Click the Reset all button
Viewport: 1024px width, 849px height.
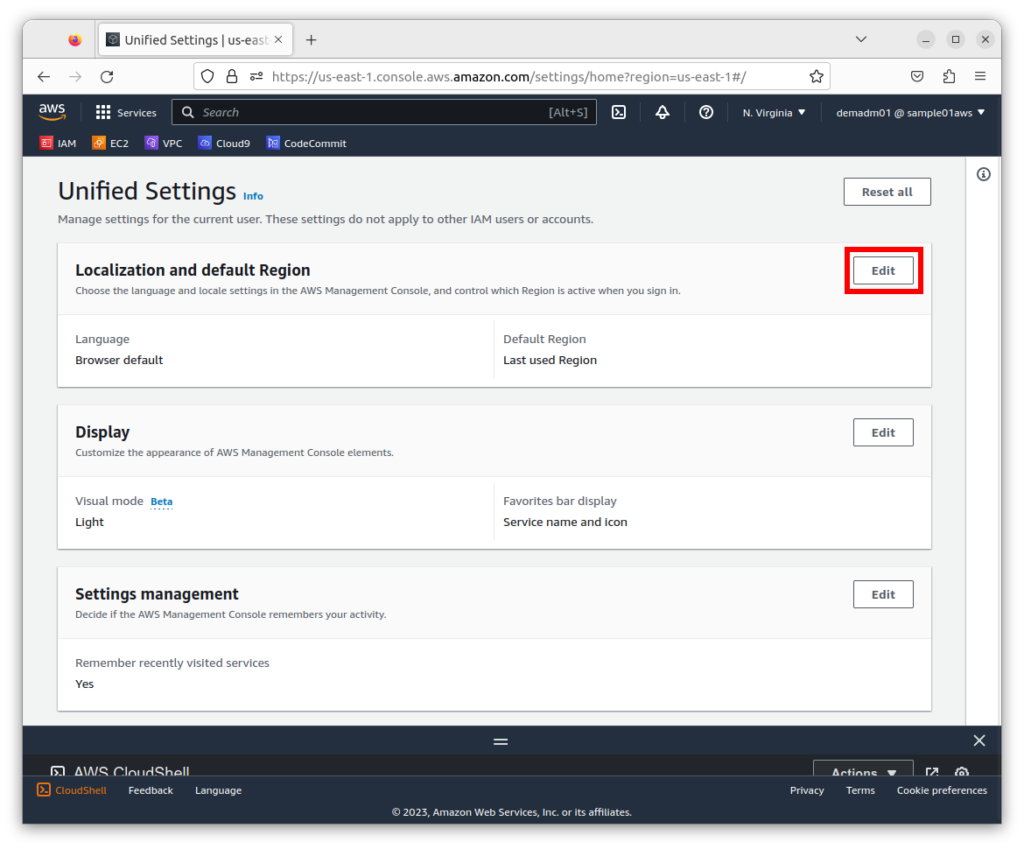pyautogui.click(x=887, y=192)
